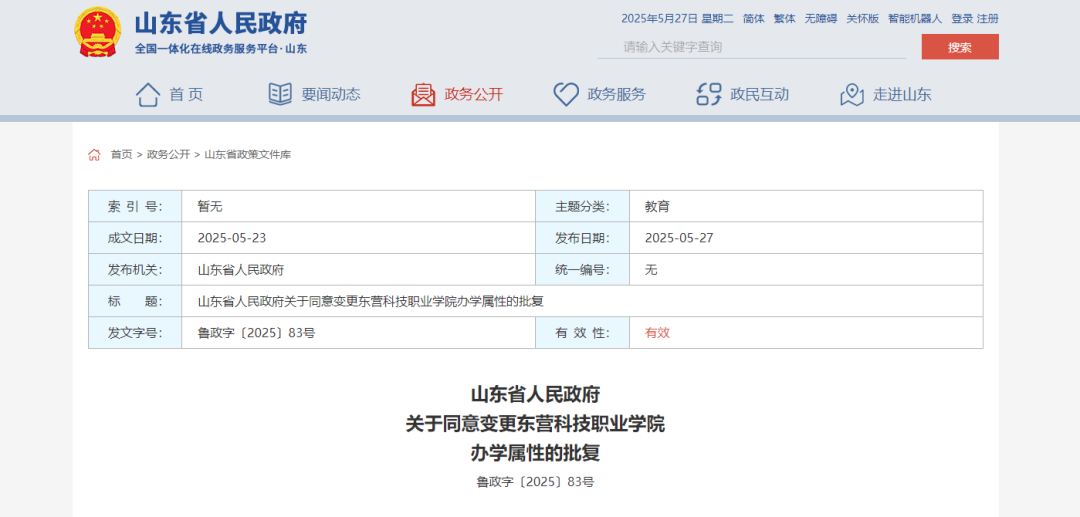Click the document number below the article heading
The image size is (1080, 517).
535,482
